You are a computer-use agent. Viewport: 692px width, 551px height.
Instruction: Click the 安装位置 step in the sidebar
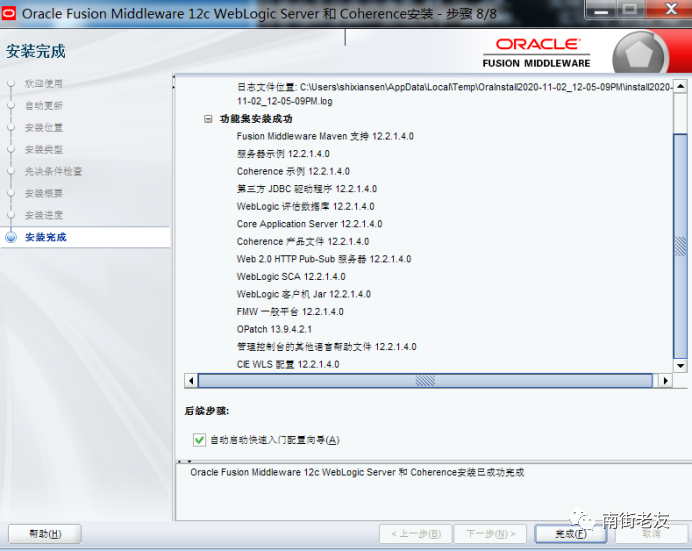point(44,128)
